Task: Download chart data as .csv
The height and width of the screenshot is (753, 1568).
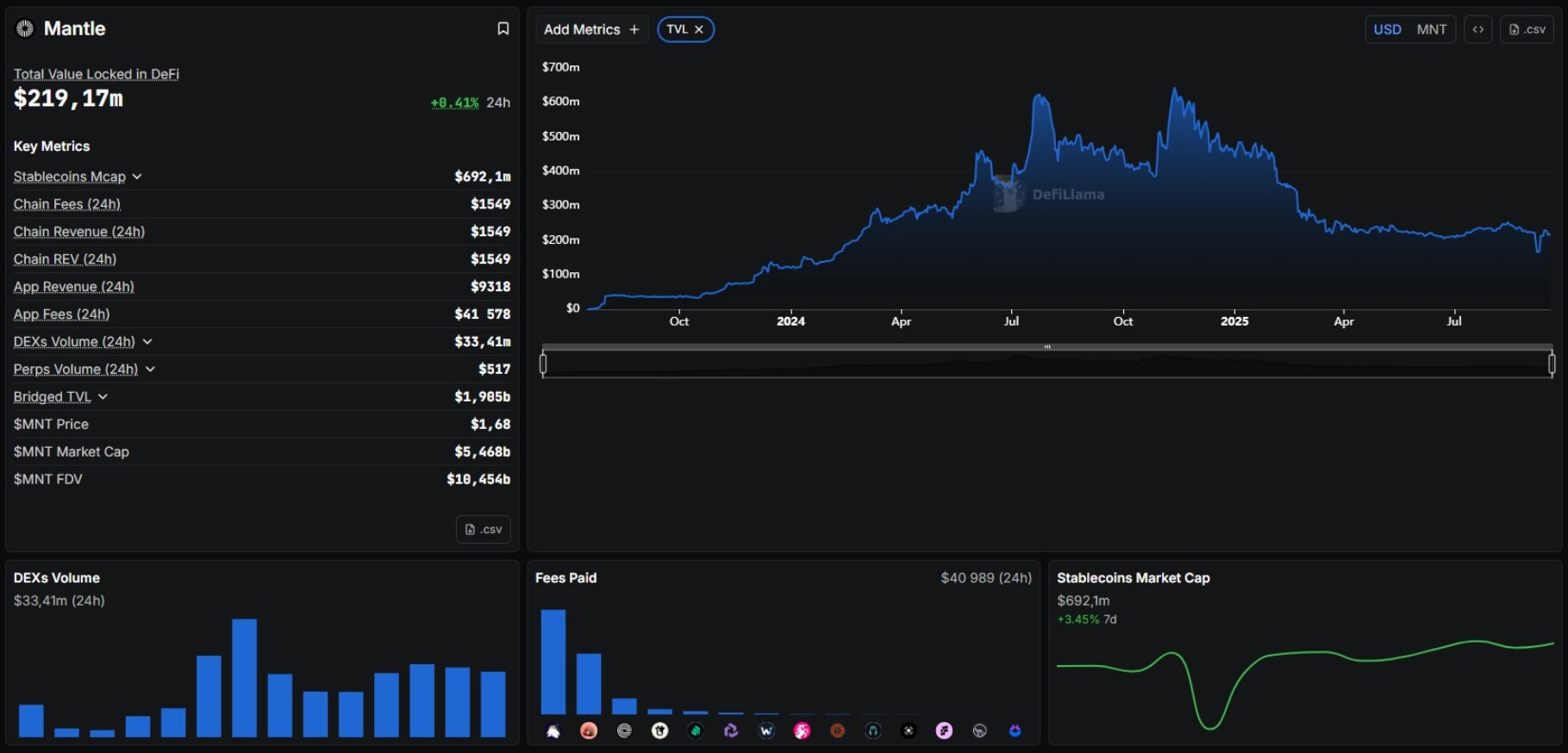Action: coord(1527,29)
